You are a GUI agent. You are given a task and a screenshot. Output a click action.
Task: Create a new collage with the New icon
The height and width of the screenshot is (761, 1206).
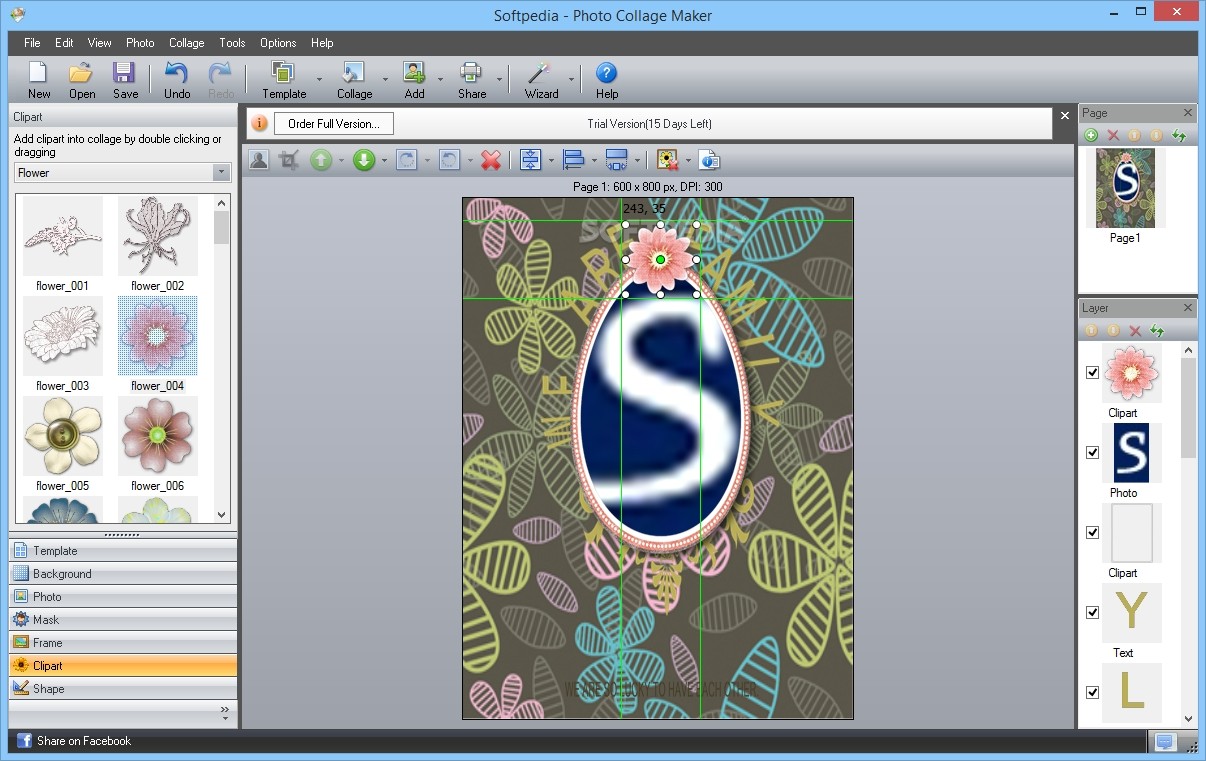(x=39, y=80)
